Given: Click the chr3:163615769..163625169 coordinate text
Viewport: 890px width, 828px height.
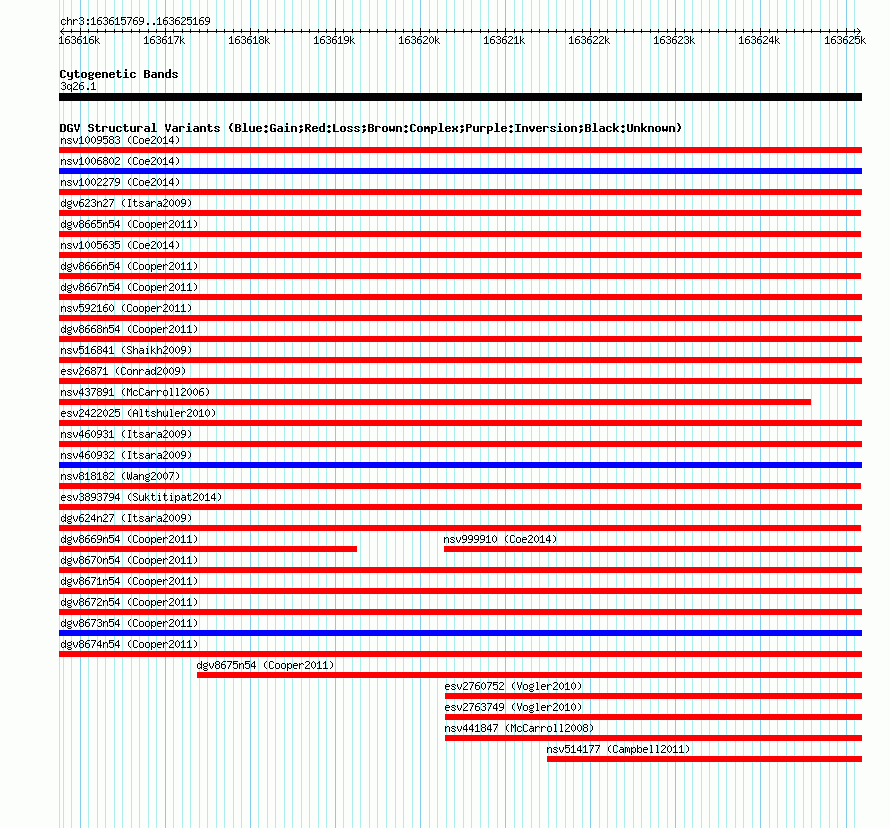Looking at the screenshot, I should pos(135,21).
